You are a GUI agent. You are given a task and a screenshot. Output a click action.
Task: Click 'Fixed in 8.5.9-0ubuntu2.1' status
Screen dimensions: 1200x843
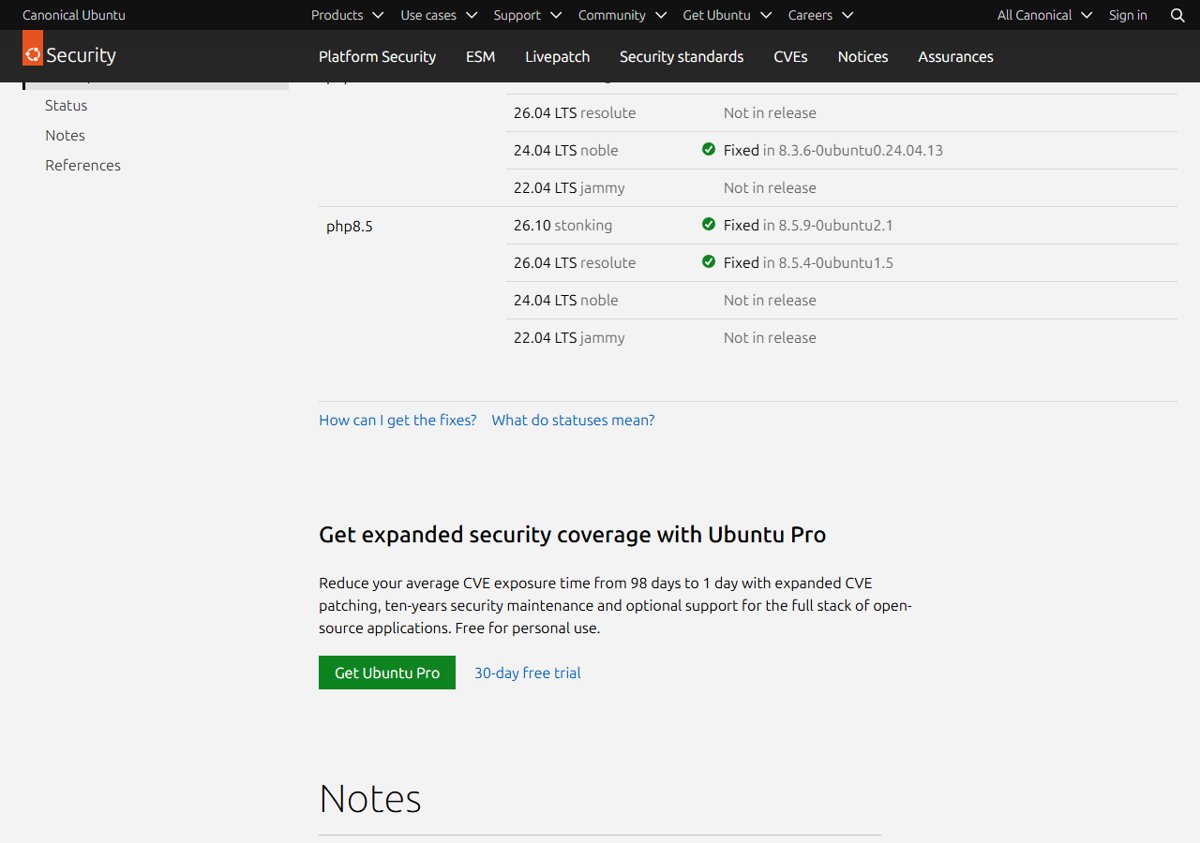(x=808, y=225)
